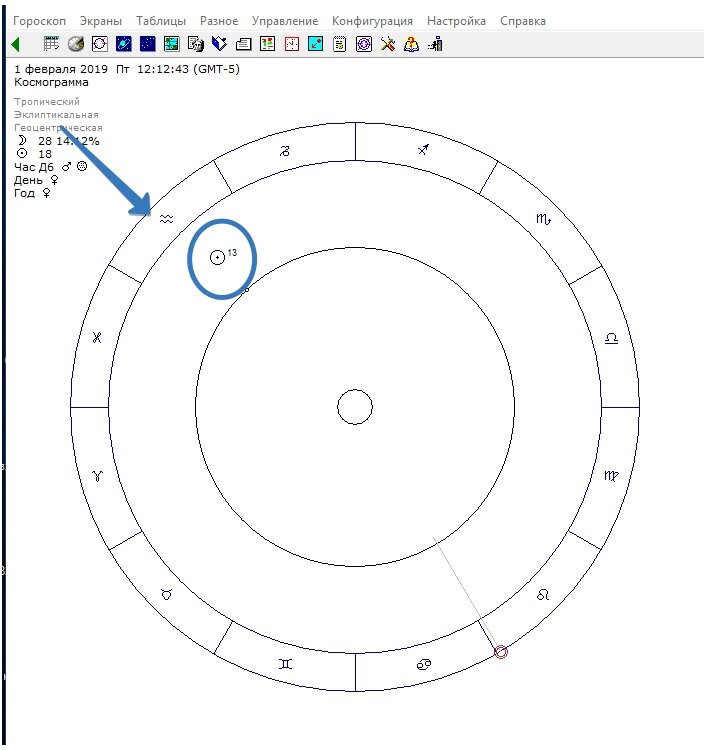Viewport: 709px width, 750px height.
Task: Click the 'Год' Venus row
Action: point(32,193)
